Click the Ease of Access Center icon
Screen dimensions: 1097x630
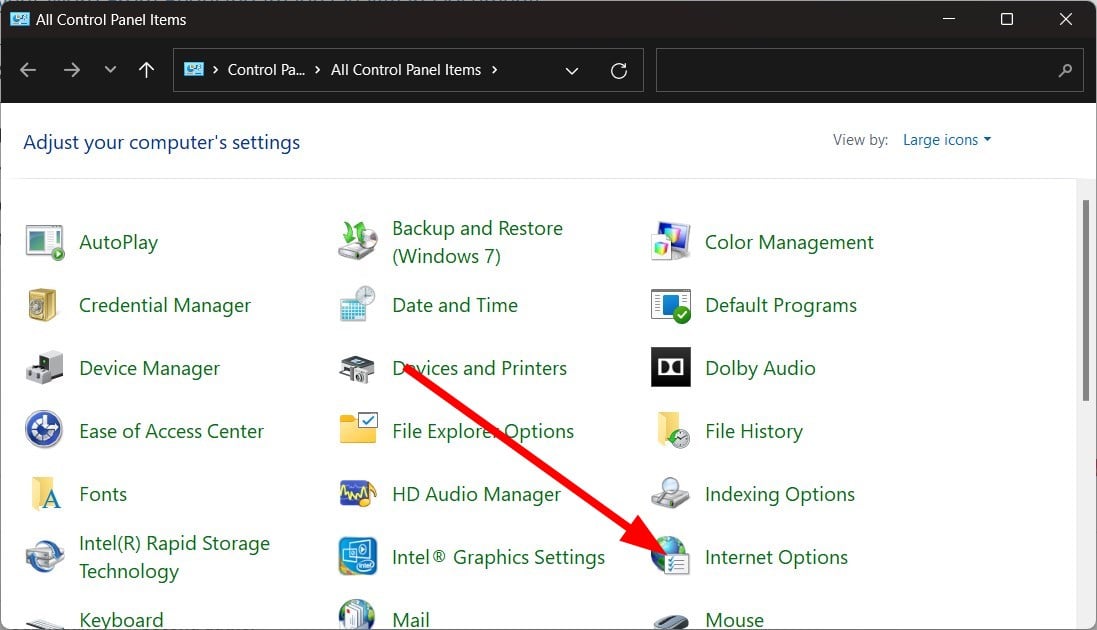click(x=44, y=429)
